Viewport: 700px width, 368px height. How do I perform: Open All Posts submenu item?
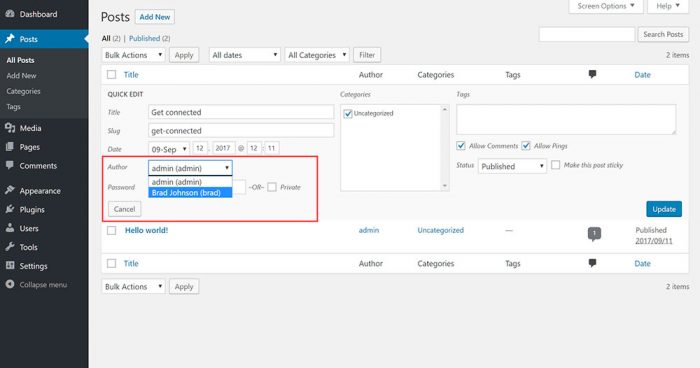(x=20, y=60)
